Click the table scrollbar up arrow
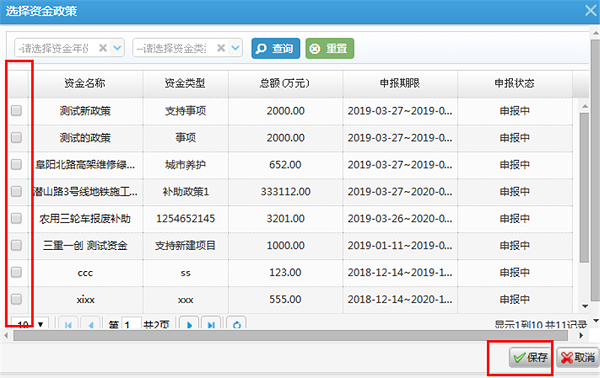The width and height of the screenshot is (600, 378). click(585, 106)
